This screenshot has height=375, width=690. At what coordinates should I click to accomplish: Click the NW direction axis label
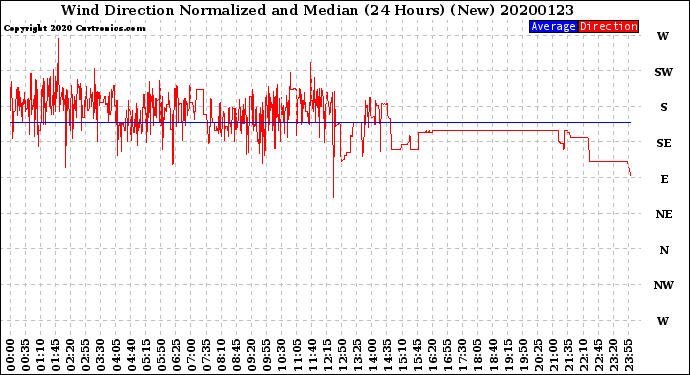[x=663, y=285]
